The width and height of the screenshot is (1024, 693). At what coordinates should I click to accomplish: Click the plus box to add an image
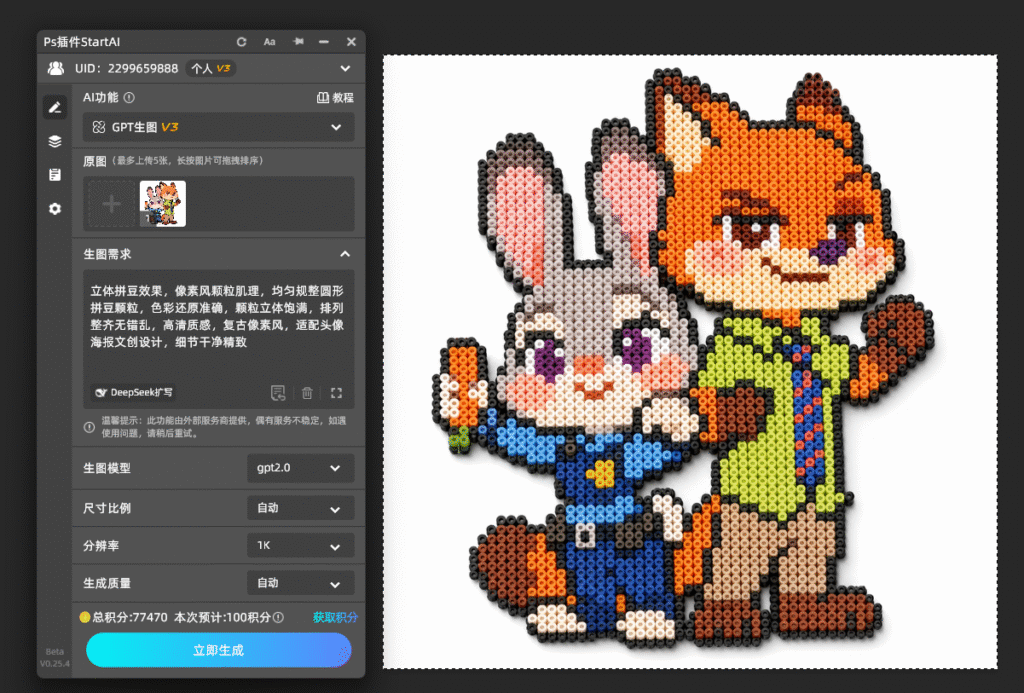(x=112, y=204)
